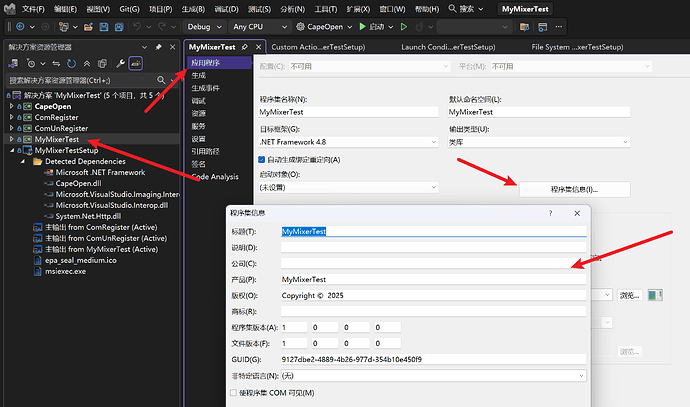Click the GUID(G) input field

click(x=433, y=359)
